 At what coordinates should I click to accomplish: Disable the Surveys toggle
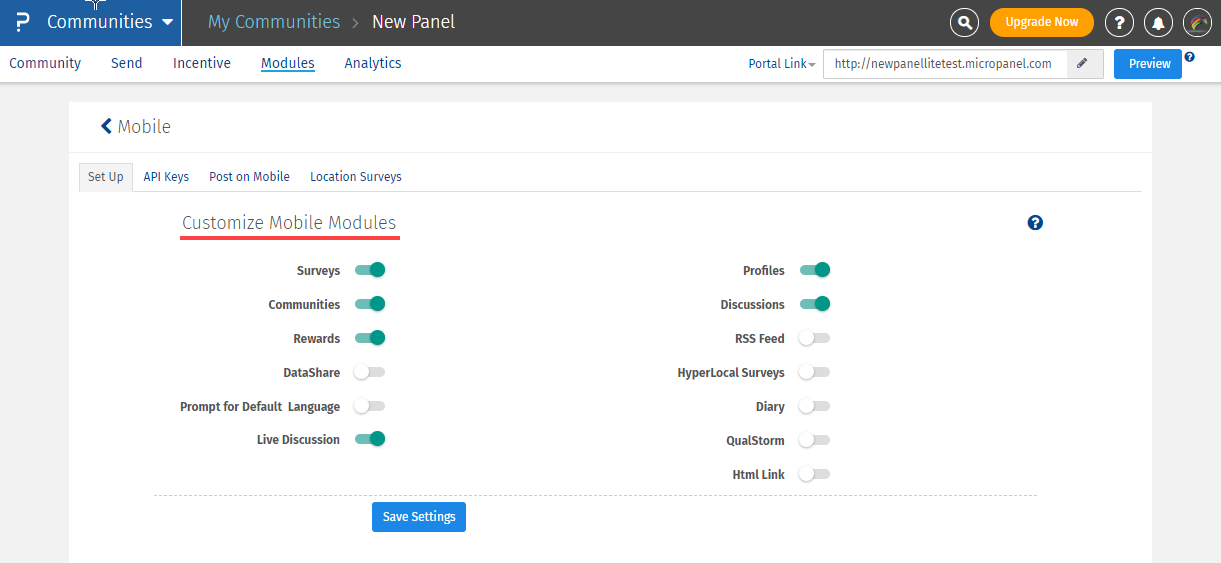pos(370,270)
